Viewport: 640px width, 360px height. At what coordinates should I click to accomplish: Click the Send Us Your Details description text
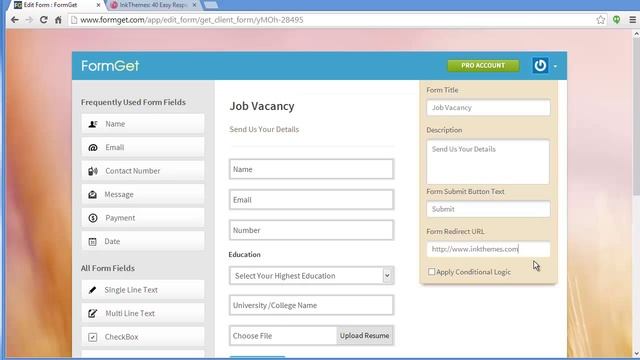pyautogui.click(x=264, y=129)
